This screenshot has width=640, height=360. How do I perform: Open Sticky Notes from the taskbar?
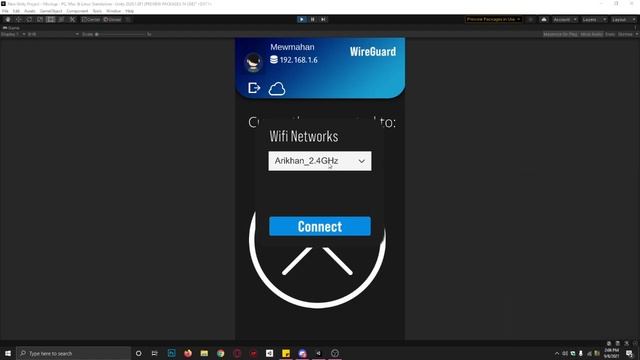coord(286,353)
